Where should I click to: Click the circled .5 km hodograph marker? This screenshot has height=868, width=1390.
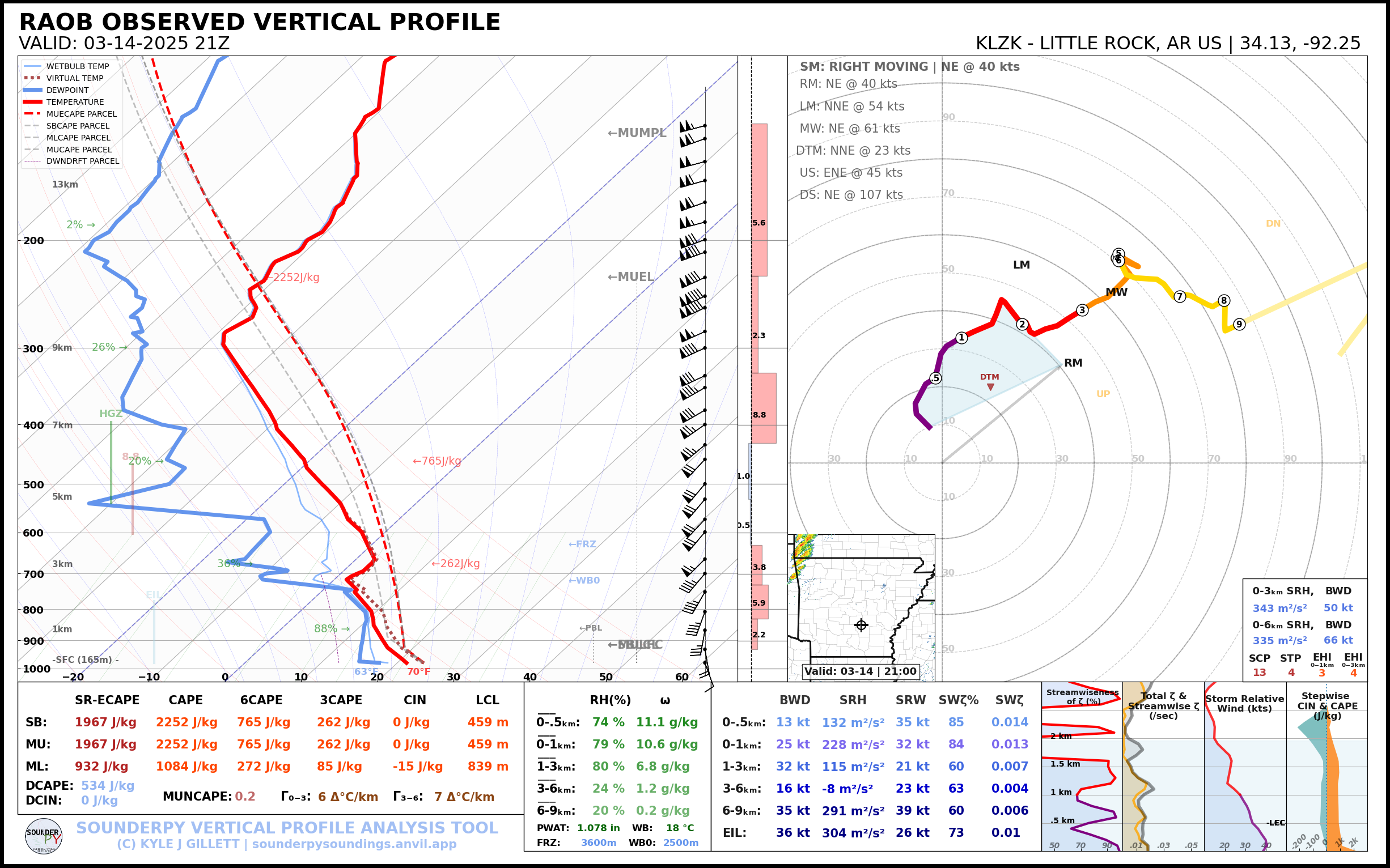936,378
